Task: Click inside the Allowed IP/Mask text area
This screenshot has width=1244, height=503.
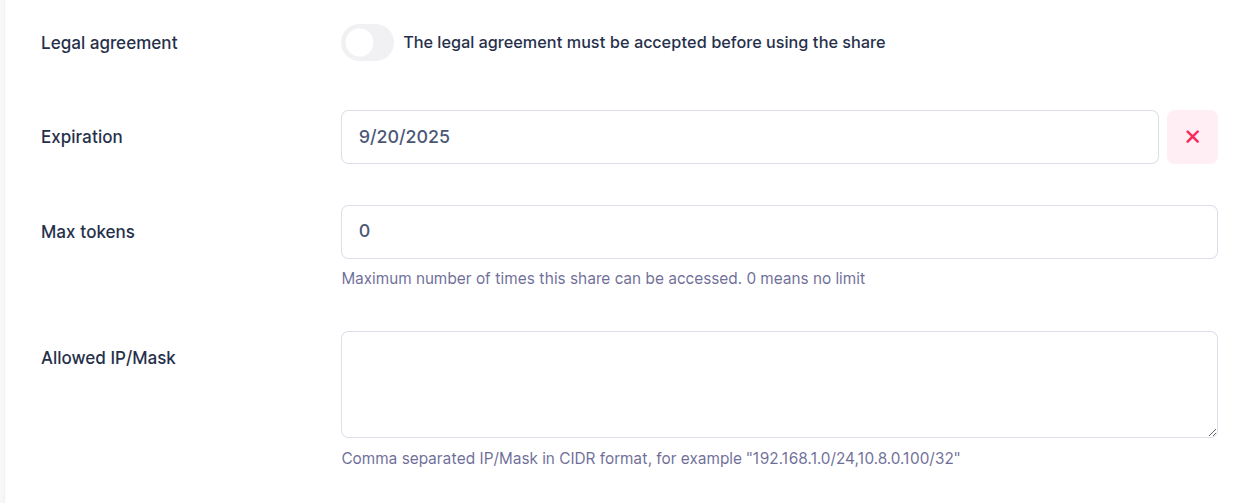Action: [779, 384]
